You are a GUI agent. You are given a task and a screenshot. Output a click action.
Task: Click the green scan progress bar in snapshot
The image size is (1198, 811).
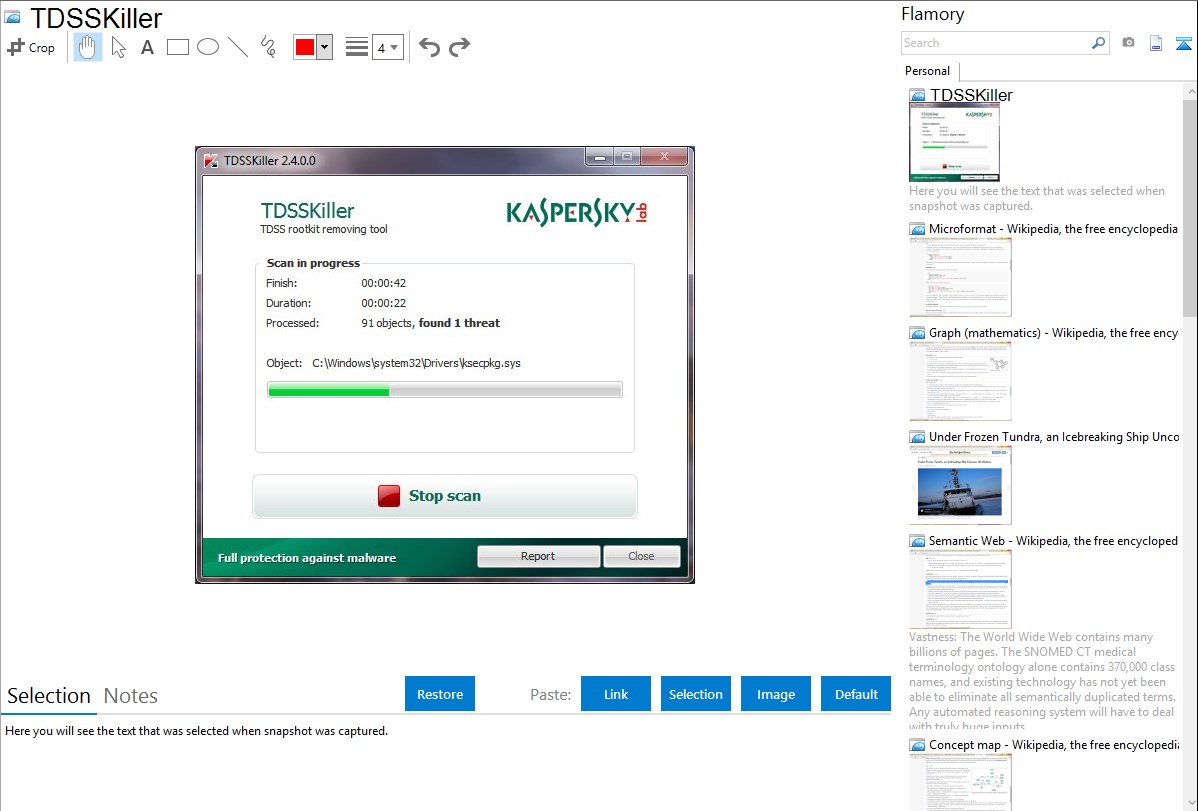(x=445, y=391)
